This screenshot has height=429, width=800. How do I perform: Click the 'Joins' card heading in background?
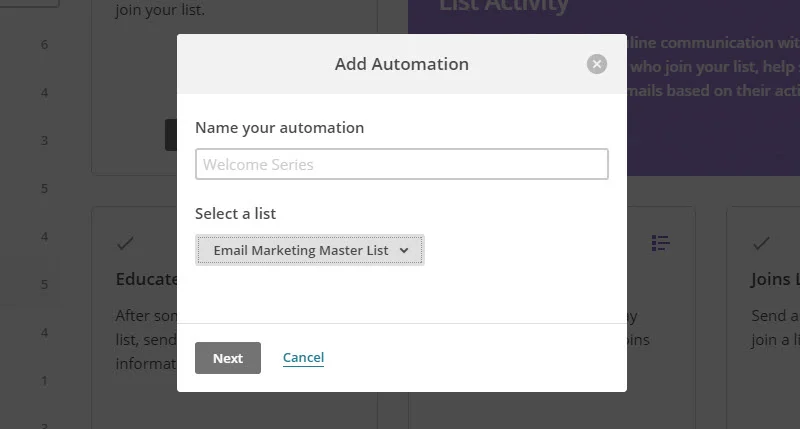pyautogui.click(x=775, y=279)
